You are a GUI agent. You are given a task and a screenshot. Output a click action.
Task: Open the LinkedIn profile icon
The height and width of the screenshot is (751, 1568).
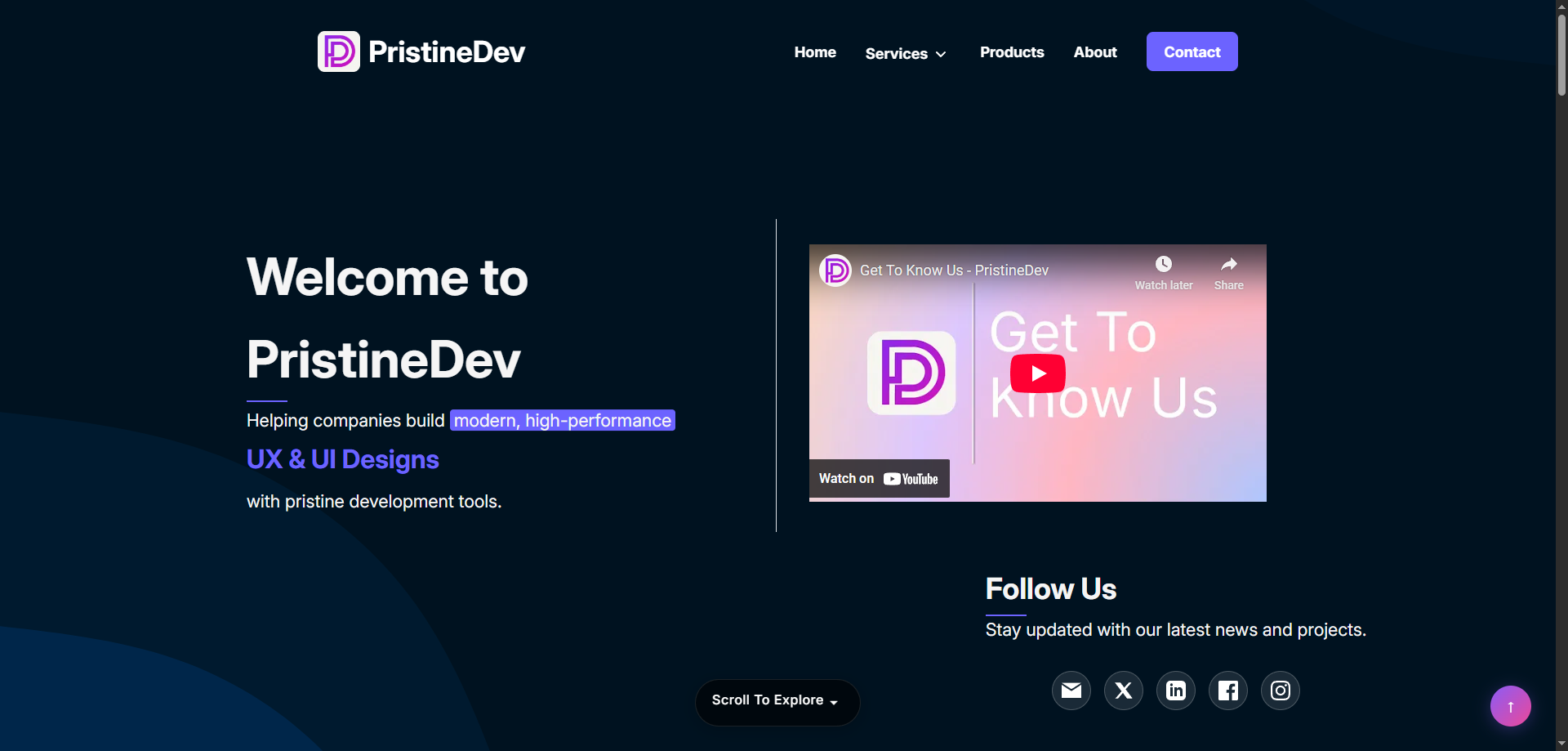coord(1176,691)
